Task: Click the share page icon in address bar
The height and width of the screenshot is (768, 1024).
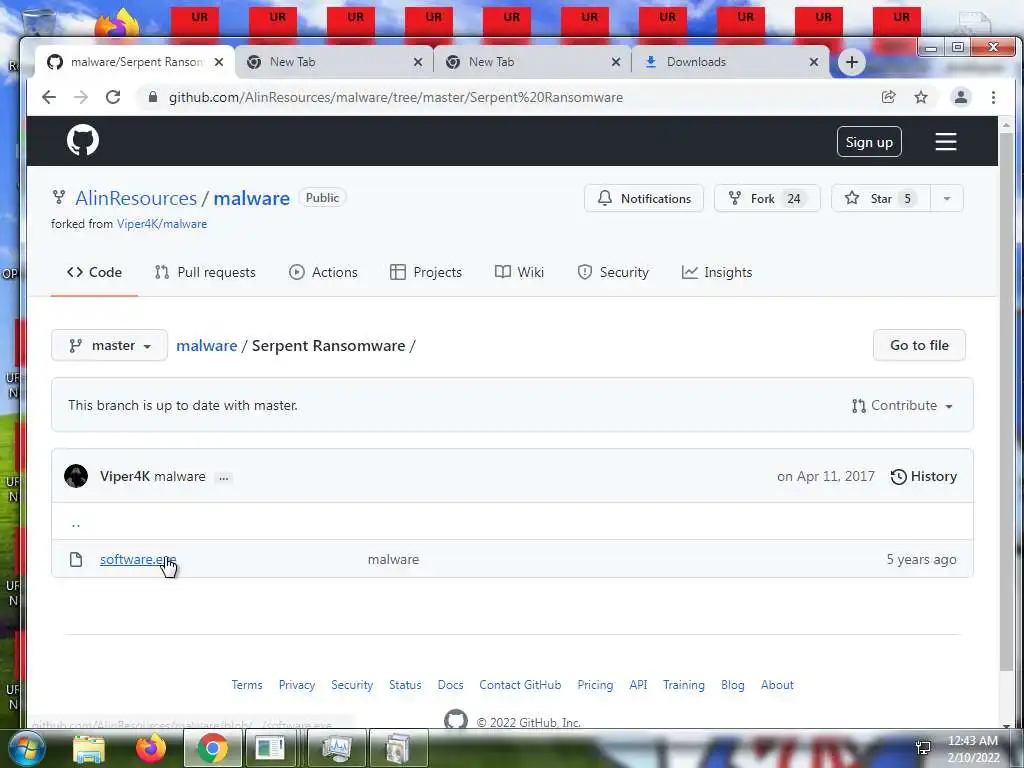Action: 888,97
